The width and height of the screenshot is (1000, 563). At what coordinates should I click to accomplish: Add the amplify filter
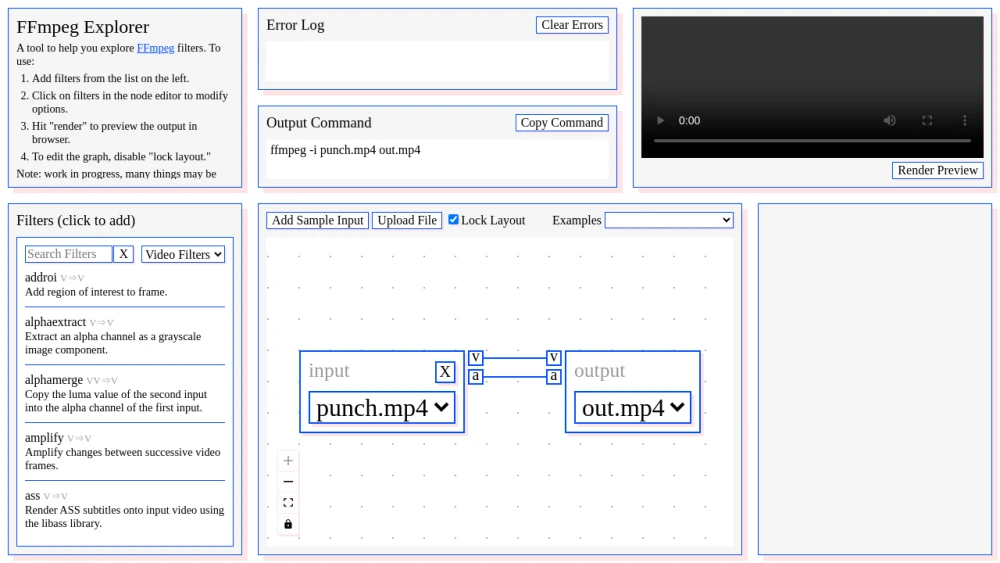tap(125, 451)
